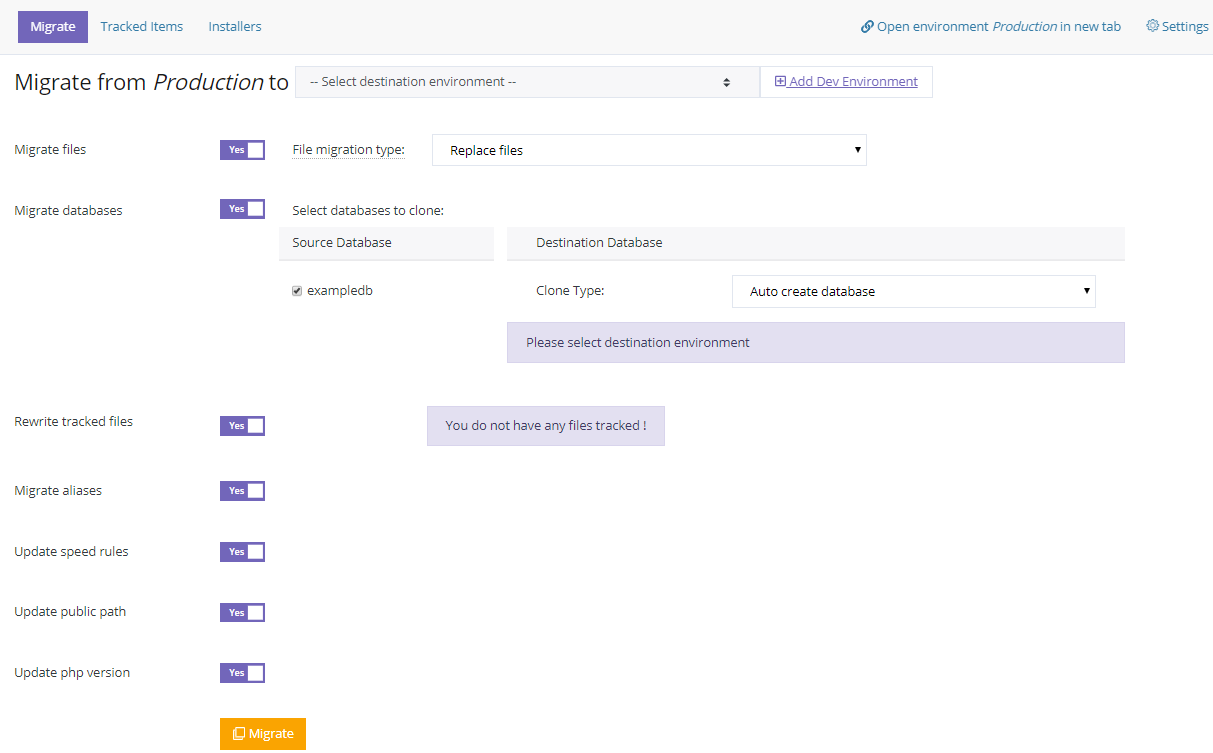Toggle the Migrate aliases switch
Viewport: 1213px width, 753px height.
click(242, 491)
